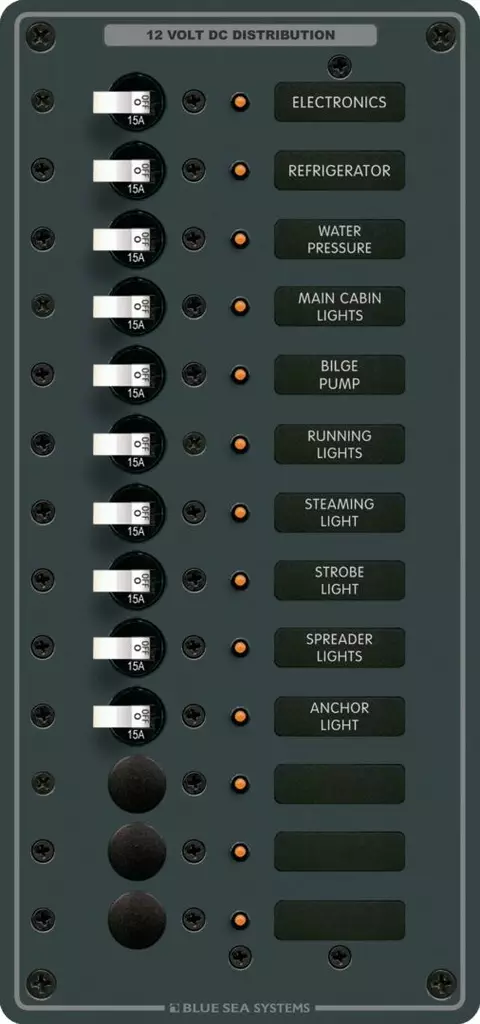
Task: Click the bottom empty label slot
Action: (x=340, y=920)
